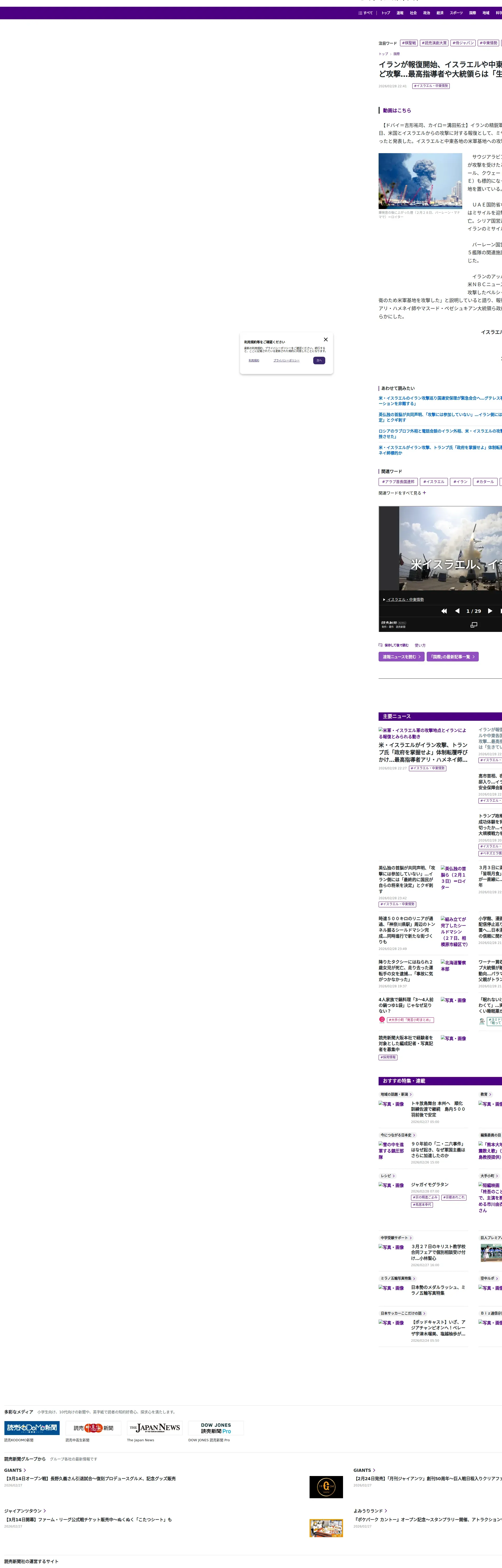Expand ジャイアンツタウン section chevron
This screenshot has height=1568, width=502.
pyautogui.click(x=44, y=1511)
